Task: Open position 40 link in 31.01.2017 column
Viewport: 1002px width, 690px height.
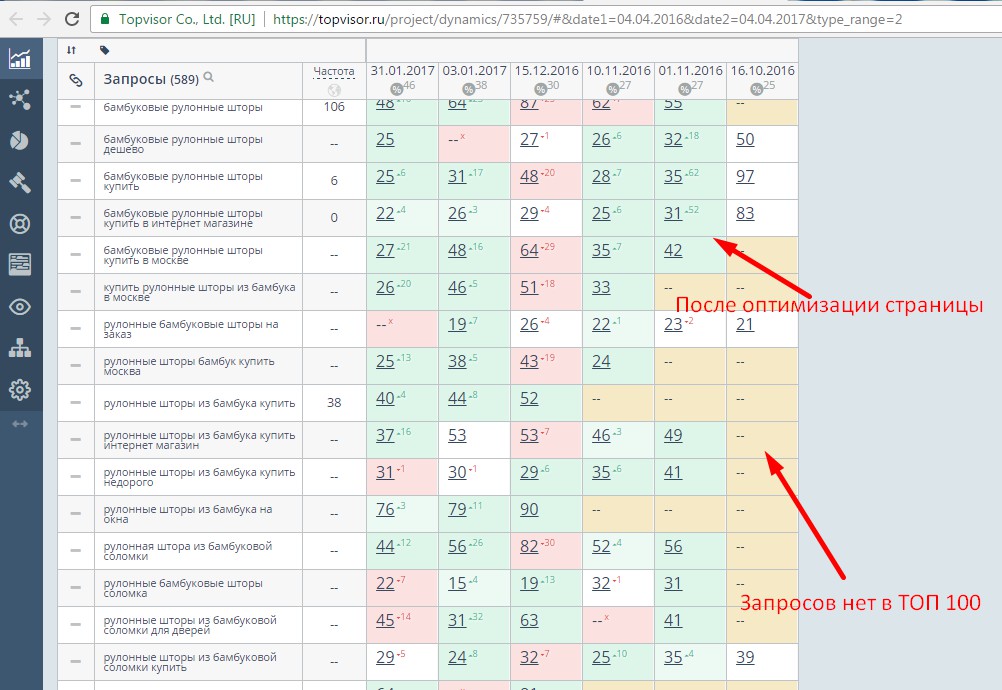Action: (385, 399)
